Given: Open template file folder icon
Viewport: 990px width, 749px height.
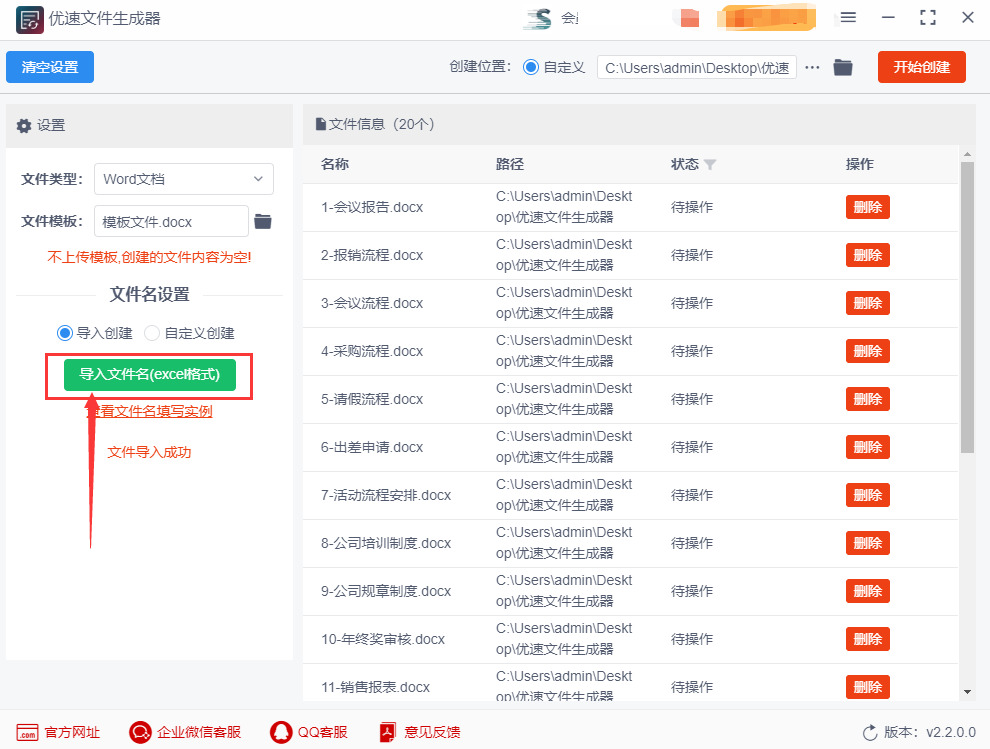Looking at the screenshot, I should click(x=263, y=222).
